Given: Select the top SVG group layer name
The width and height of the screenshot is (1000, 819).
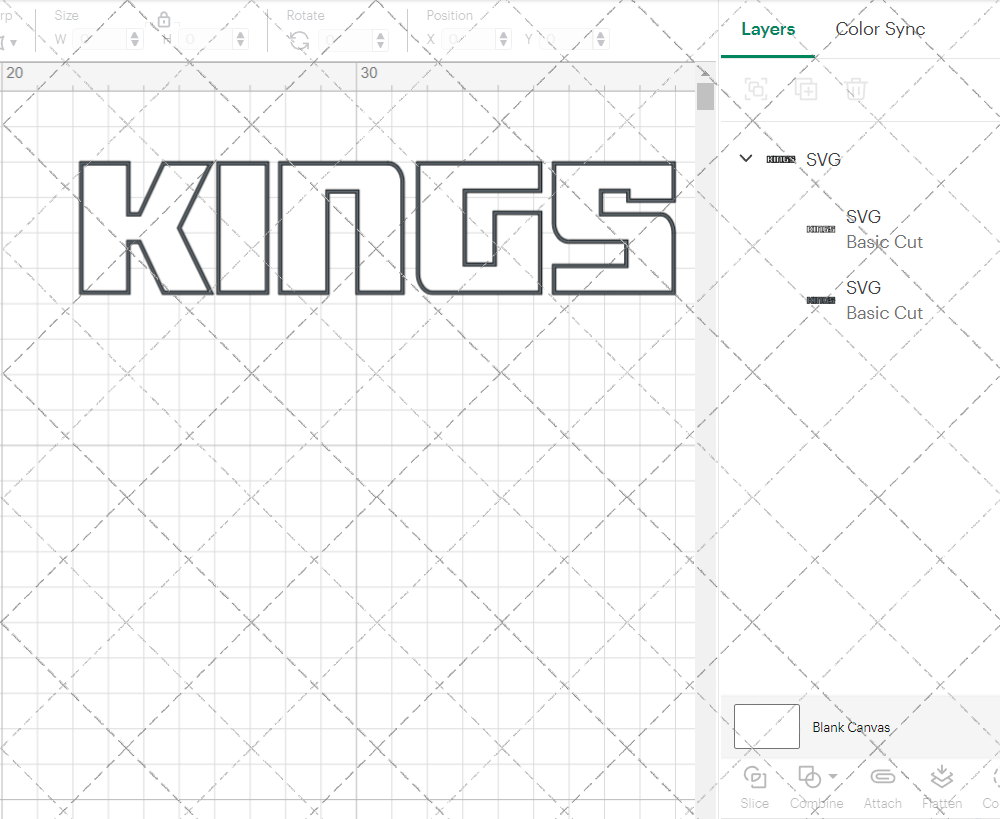Looking at the screenshot, I should tap(823, 159).
